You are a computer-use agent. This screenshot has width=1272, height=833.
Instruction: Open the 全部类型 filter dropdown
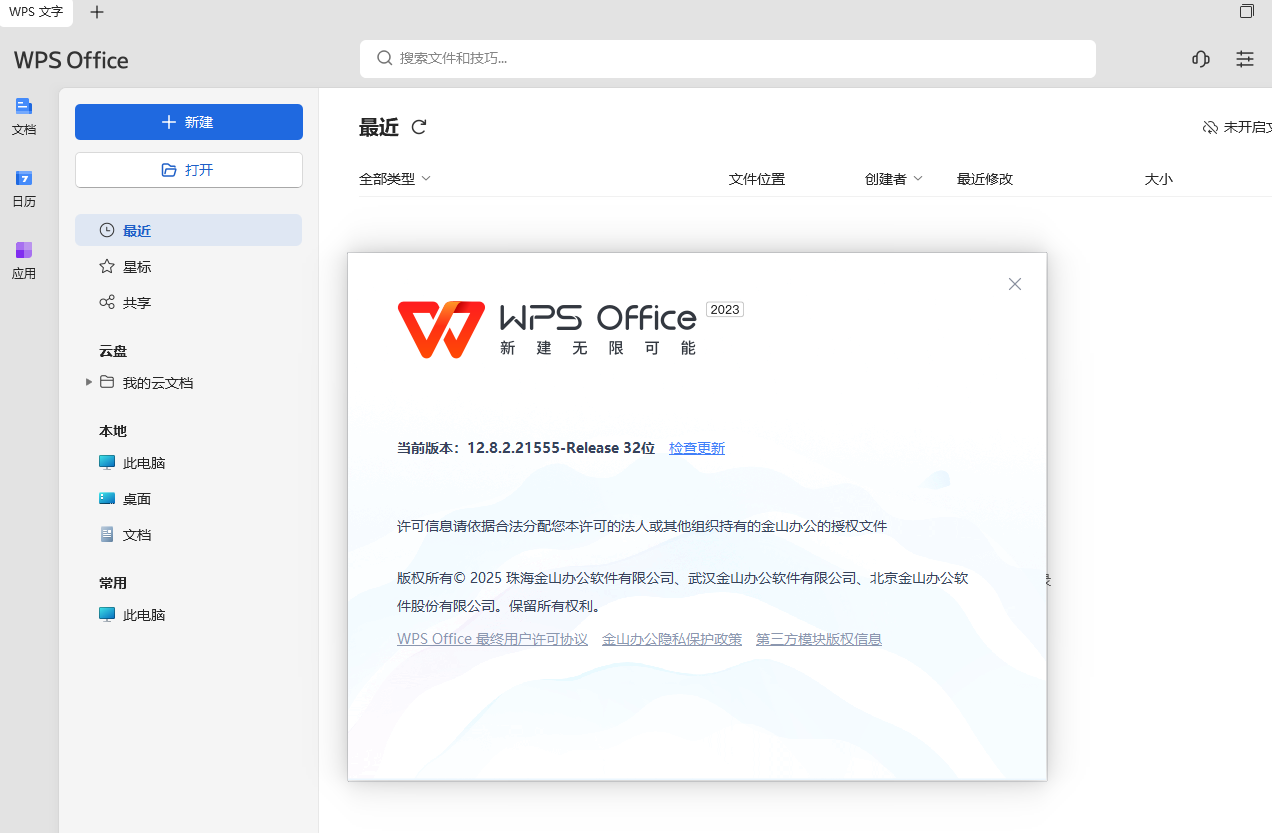point(395,179)
